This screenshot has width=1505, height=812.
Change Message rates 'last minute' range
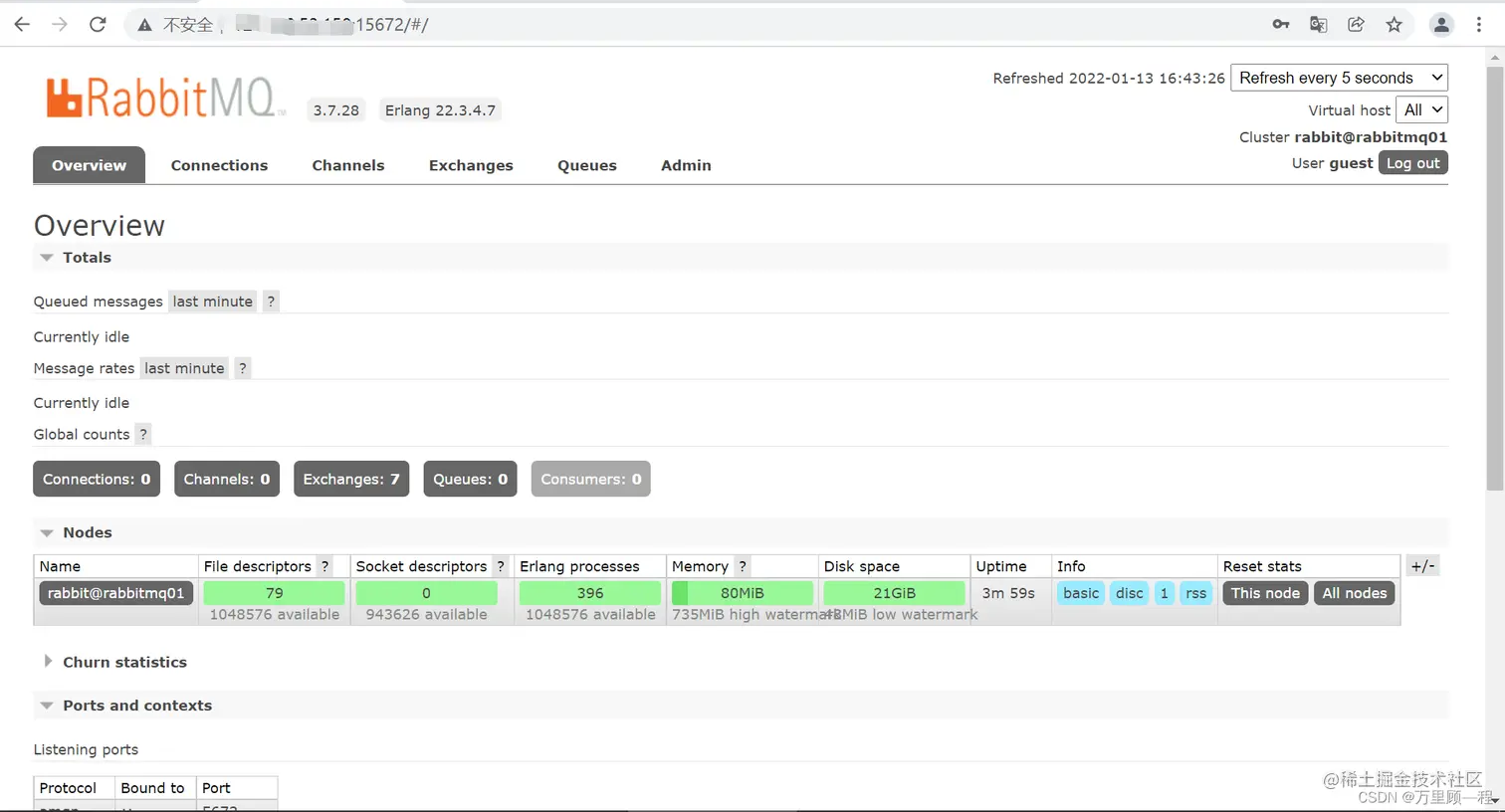pos(184,368)
